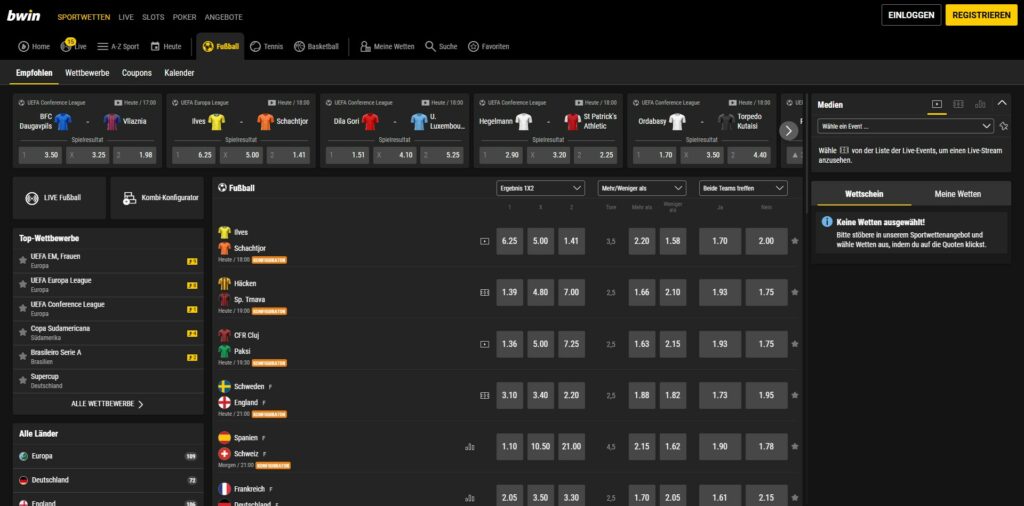Image resolution: width=1024 pixels, height=506 pixels.
Task: Select the Basketball sport icon
Action: click(x=316, y=46)
